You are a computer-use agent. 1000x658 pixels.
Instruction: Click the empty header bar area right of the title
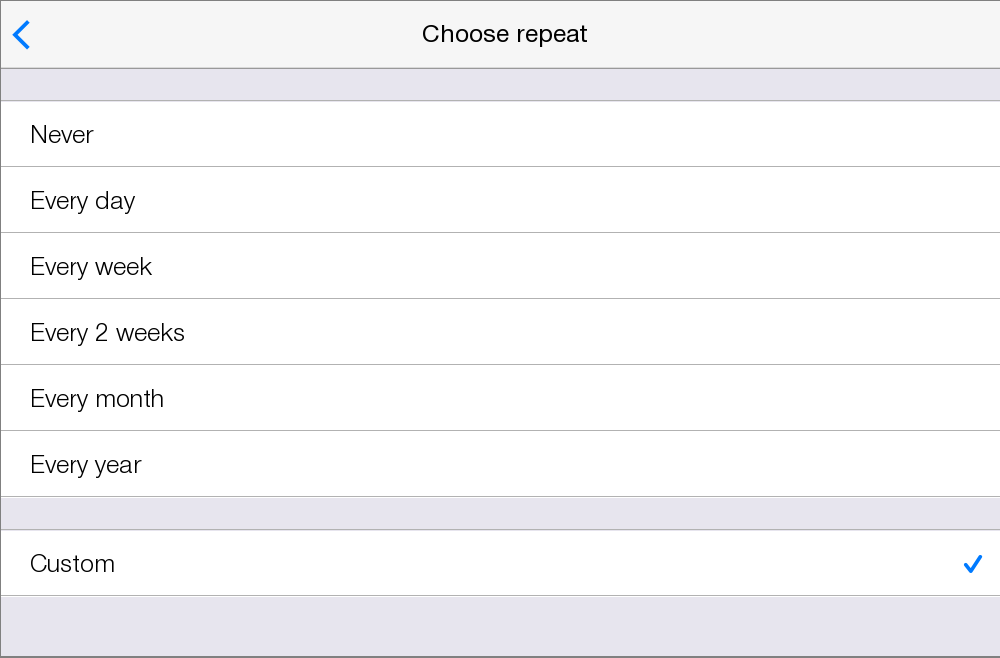pos(800,34)
